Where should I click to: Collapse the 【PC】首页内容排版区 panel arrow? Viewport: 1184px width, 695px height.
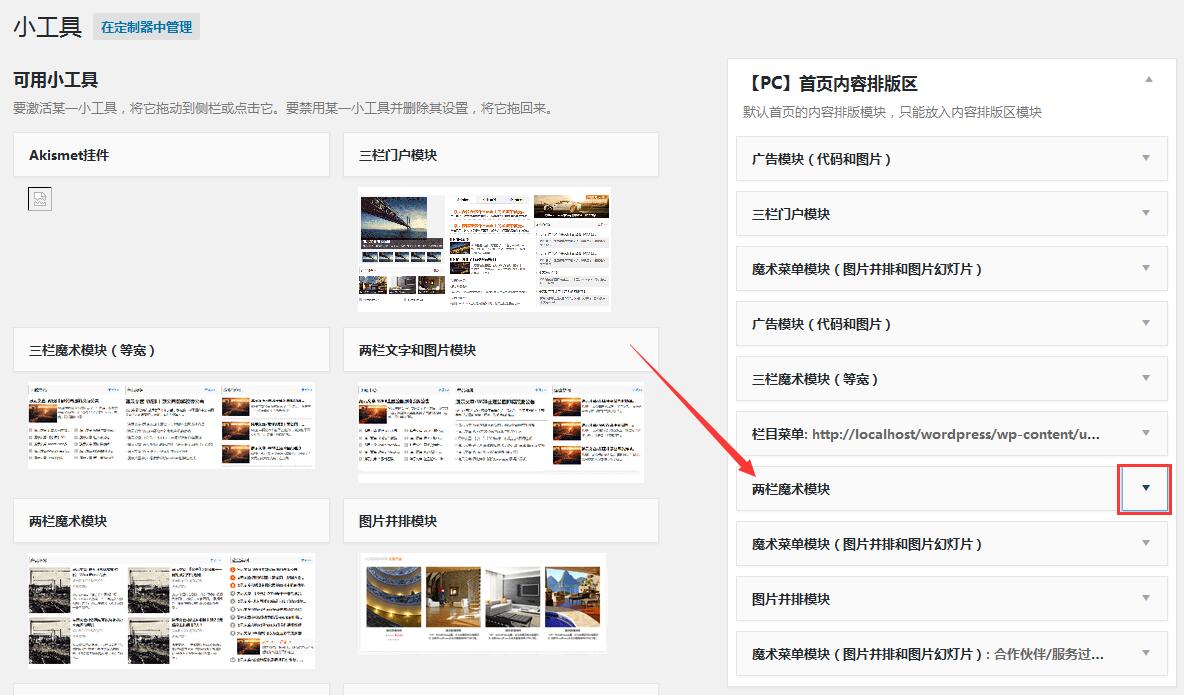[x=1149, y=79]
